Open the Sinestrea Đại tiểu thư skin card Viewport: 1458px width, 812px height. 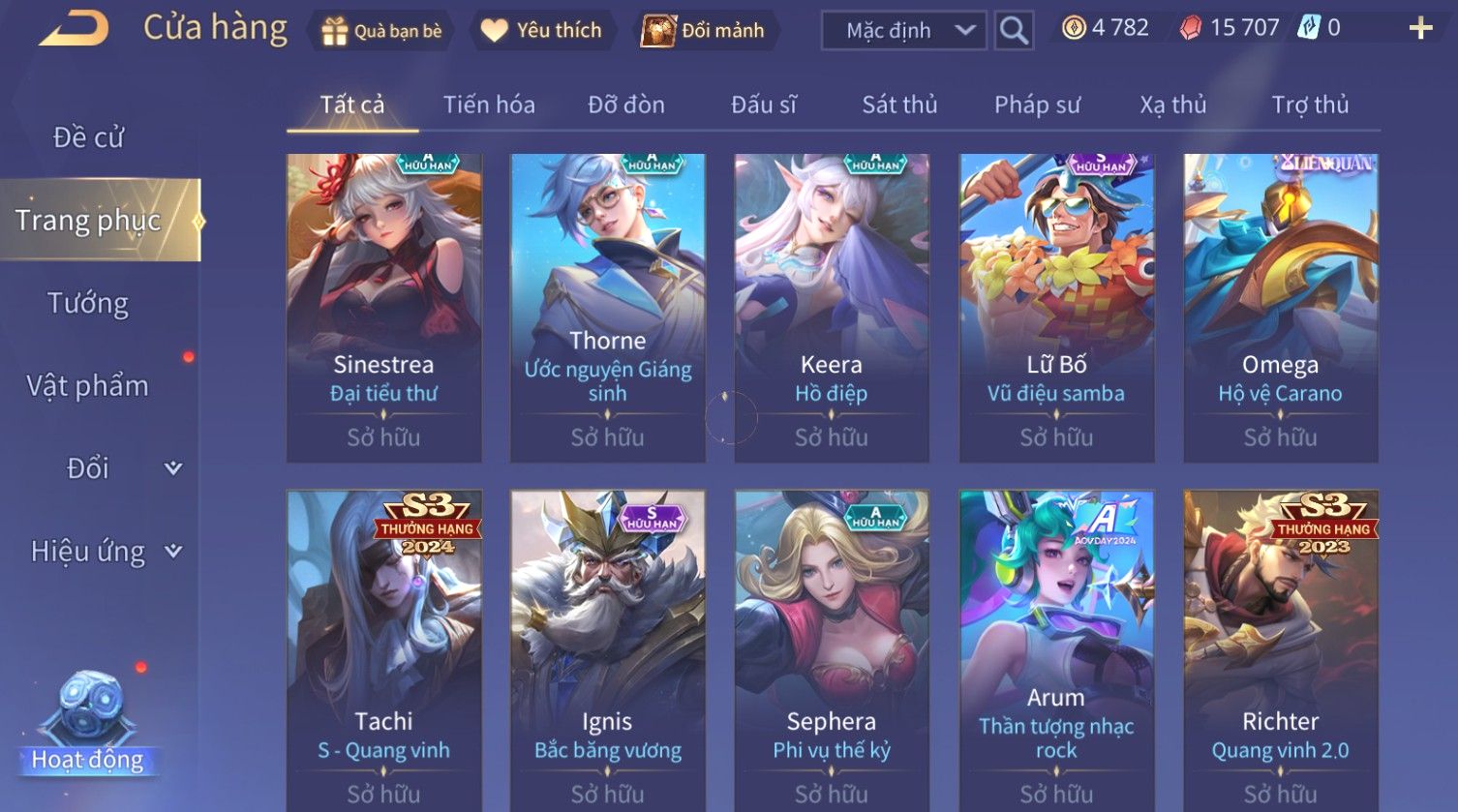click(x=384, y=308)
